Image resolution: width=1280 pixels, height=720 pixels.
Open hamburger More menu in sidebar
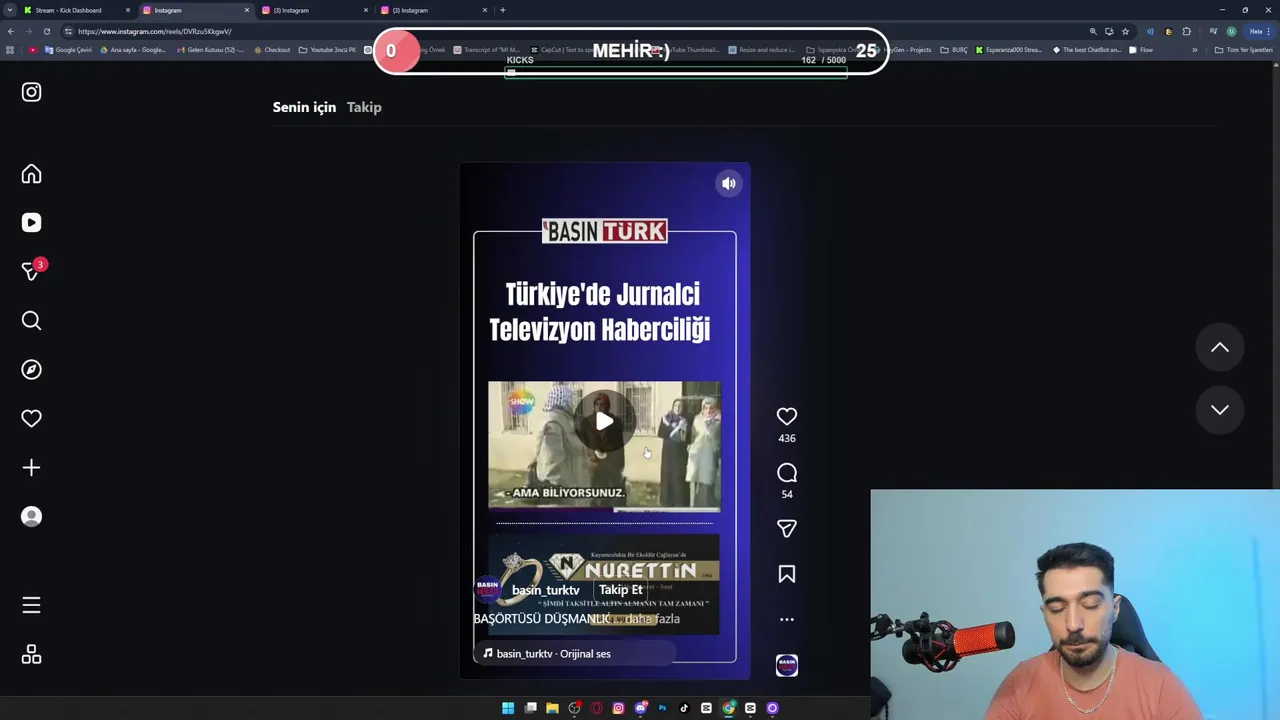pyautogui.click(x=31, y=605)
